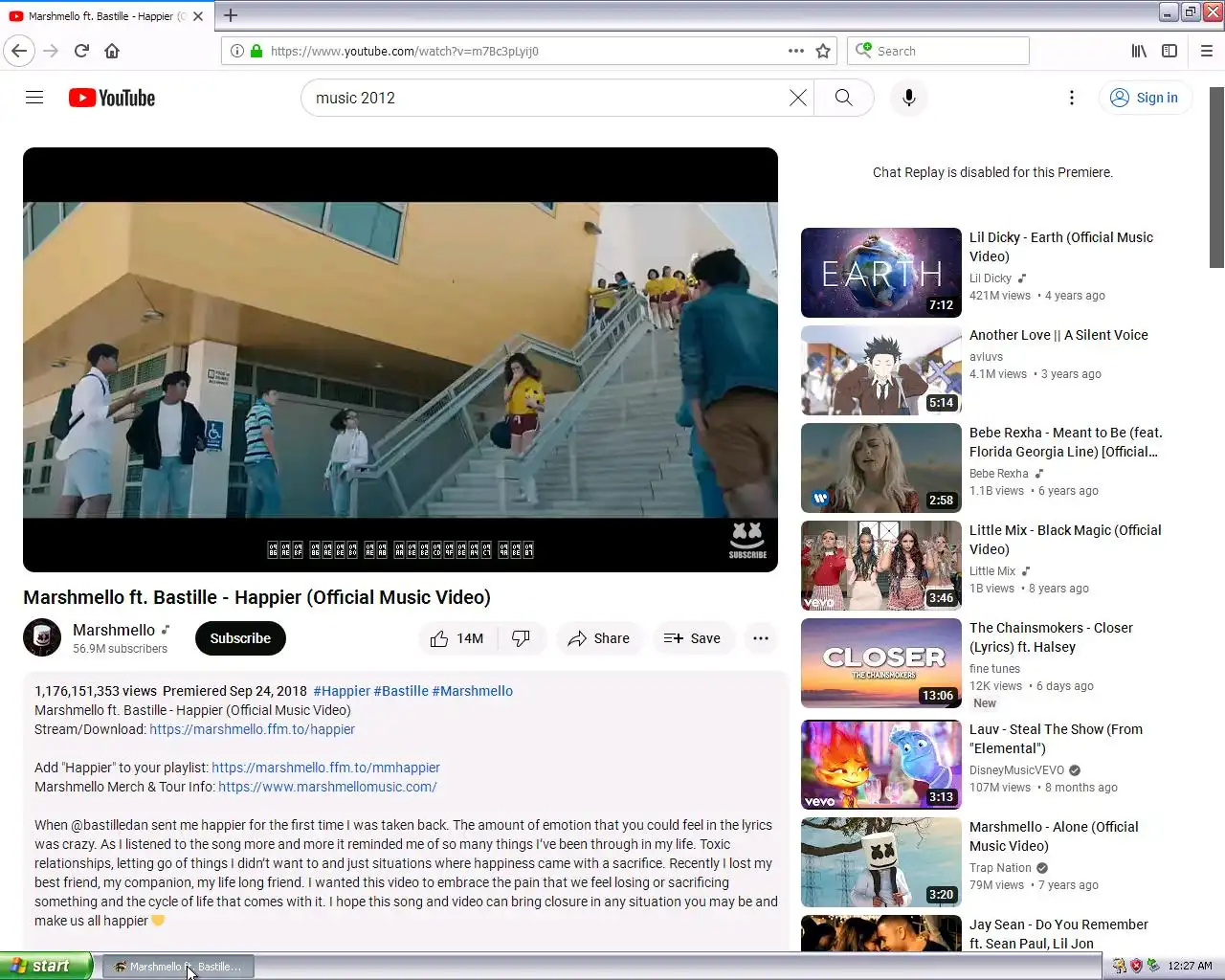Open Another Love A Silent Voice thumbnail

coord(881,370)
